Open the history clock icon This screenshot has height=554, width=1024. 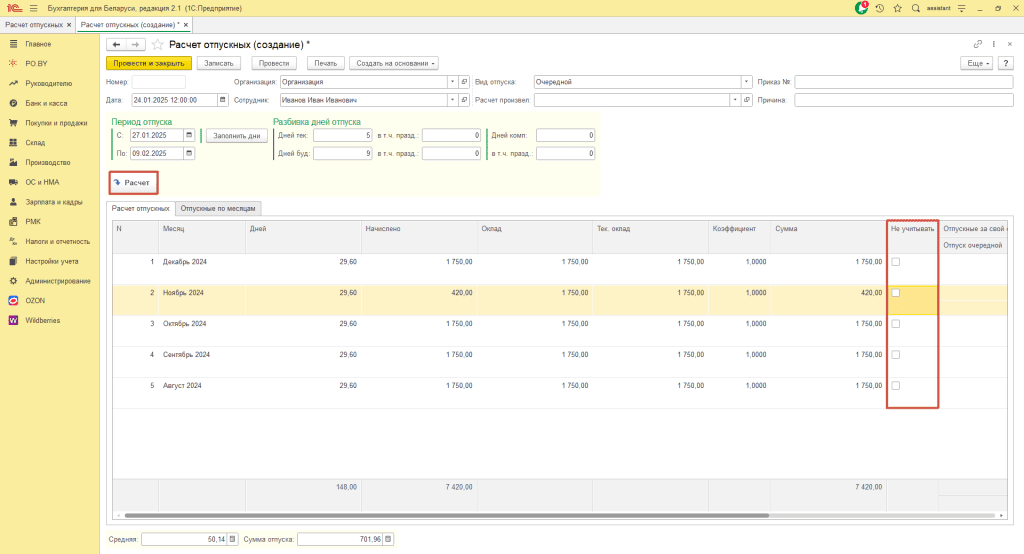(879, 8)
